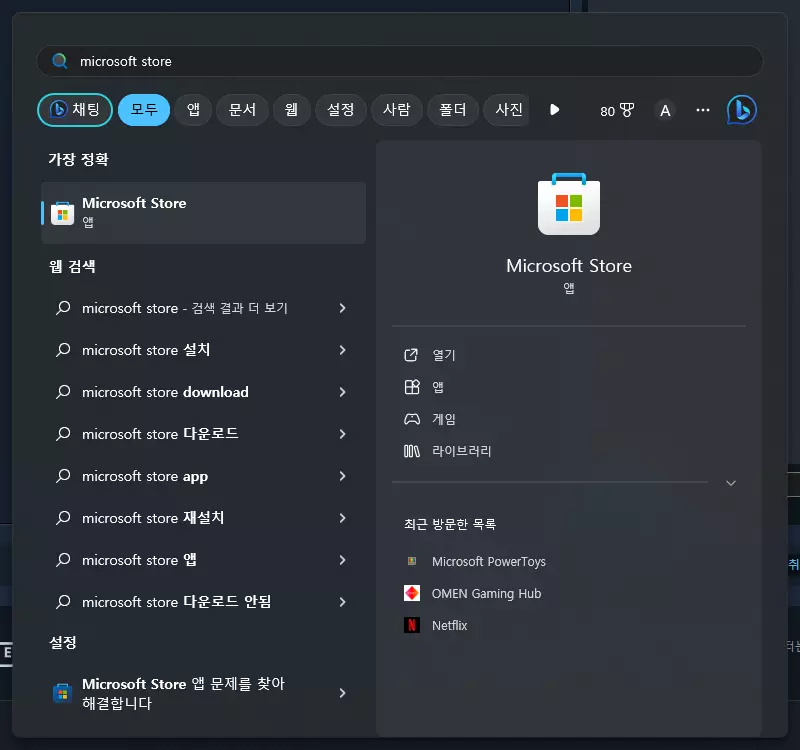Switch to the 폴더 filter tab

[453, 110]
